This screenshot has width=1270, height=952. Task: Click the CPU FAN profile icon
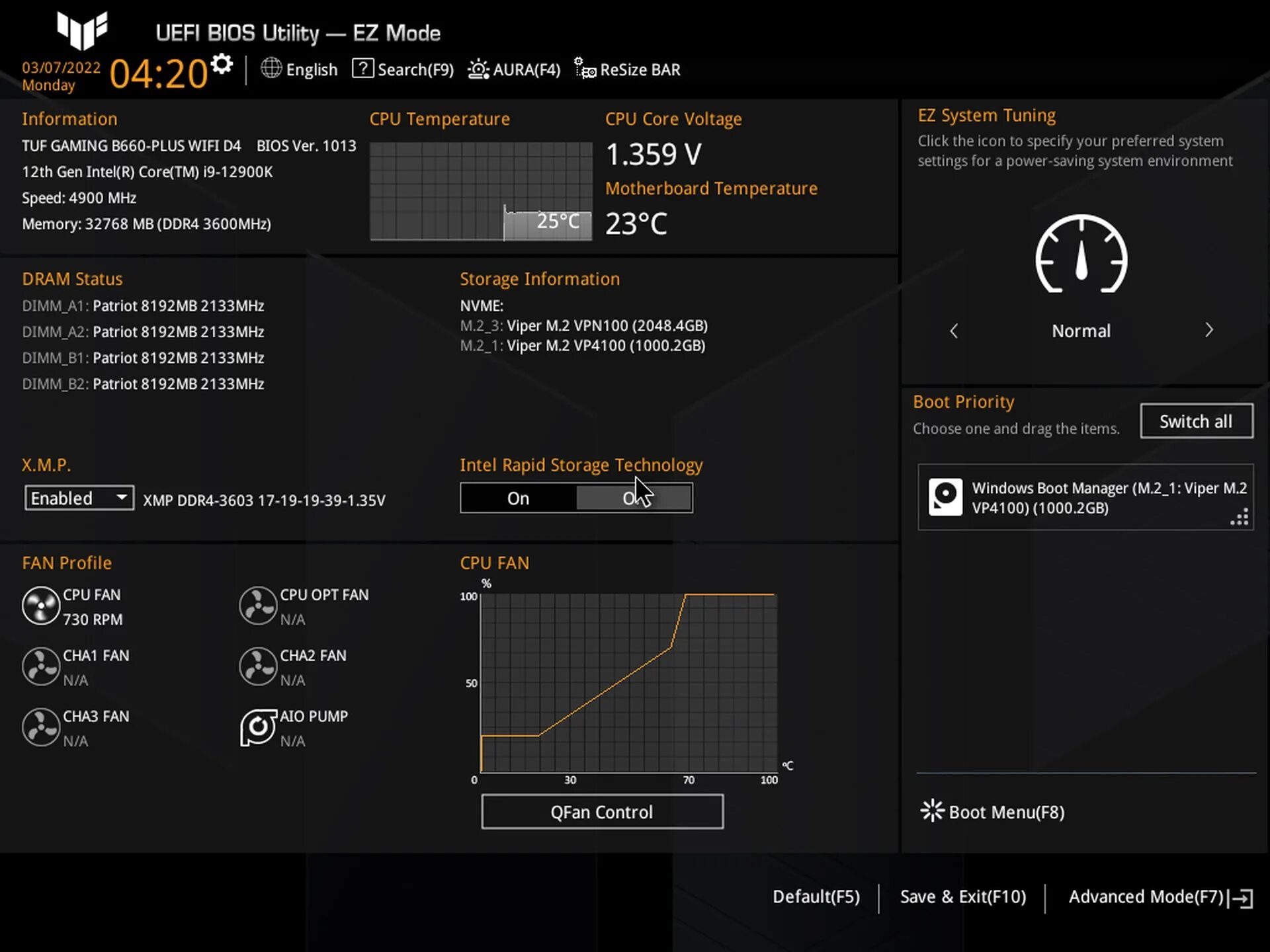[41, 606]
